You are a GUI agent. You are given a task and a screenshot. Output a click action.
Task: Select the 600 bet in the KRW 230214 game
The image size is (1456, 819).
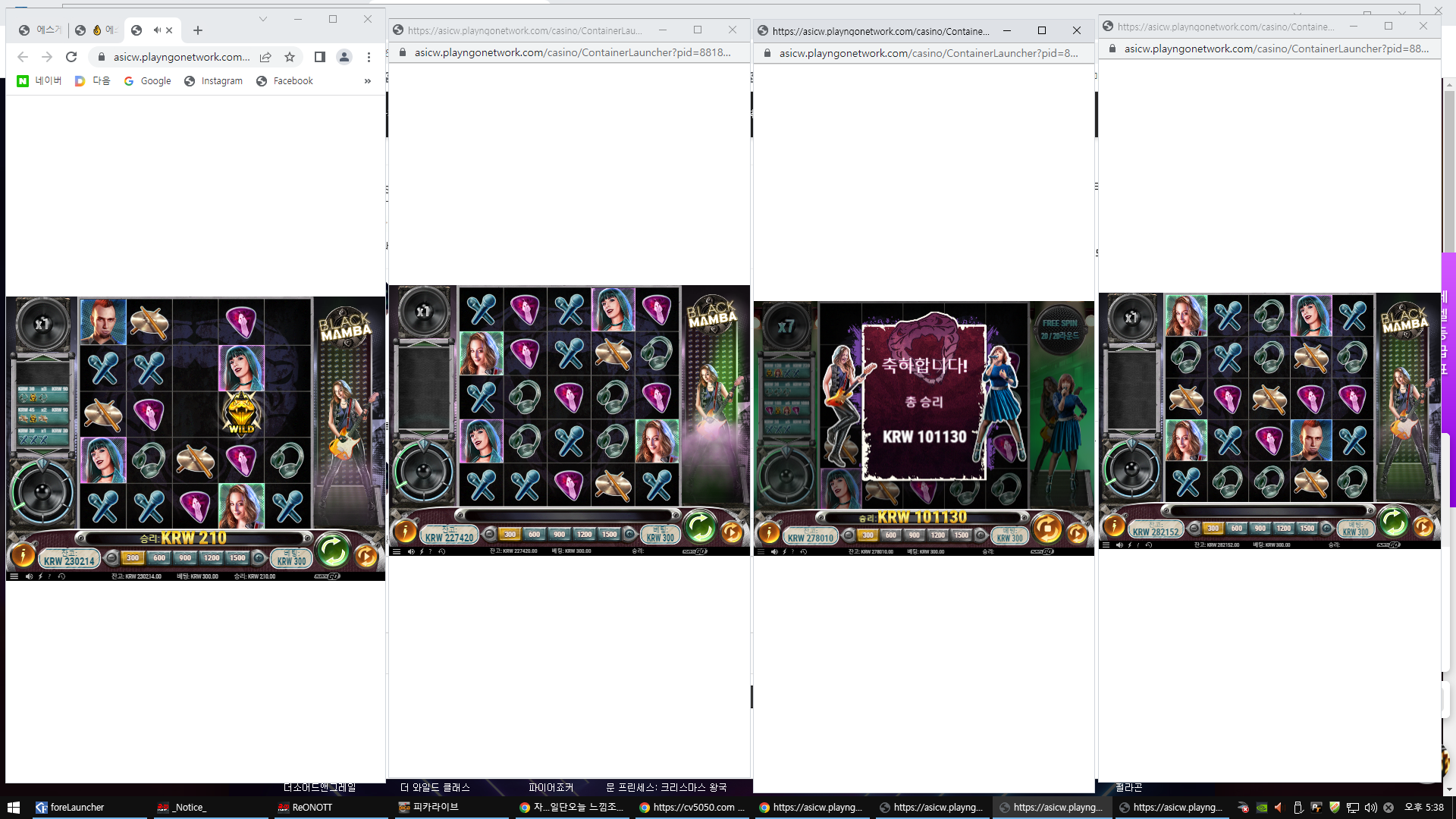tap(159, 558)
